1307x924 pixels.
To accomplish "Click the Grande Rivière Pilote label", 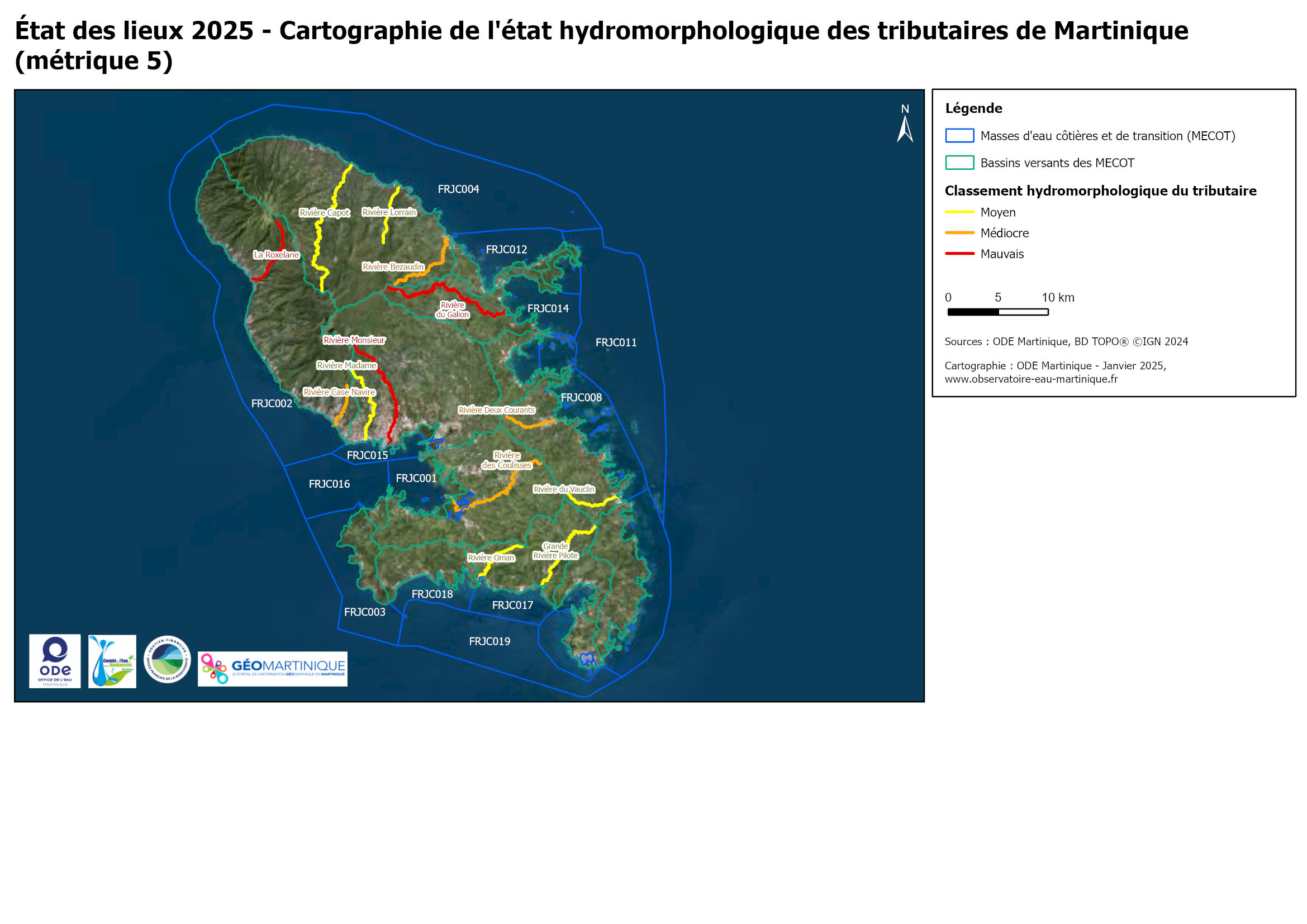I will point(555,551).
